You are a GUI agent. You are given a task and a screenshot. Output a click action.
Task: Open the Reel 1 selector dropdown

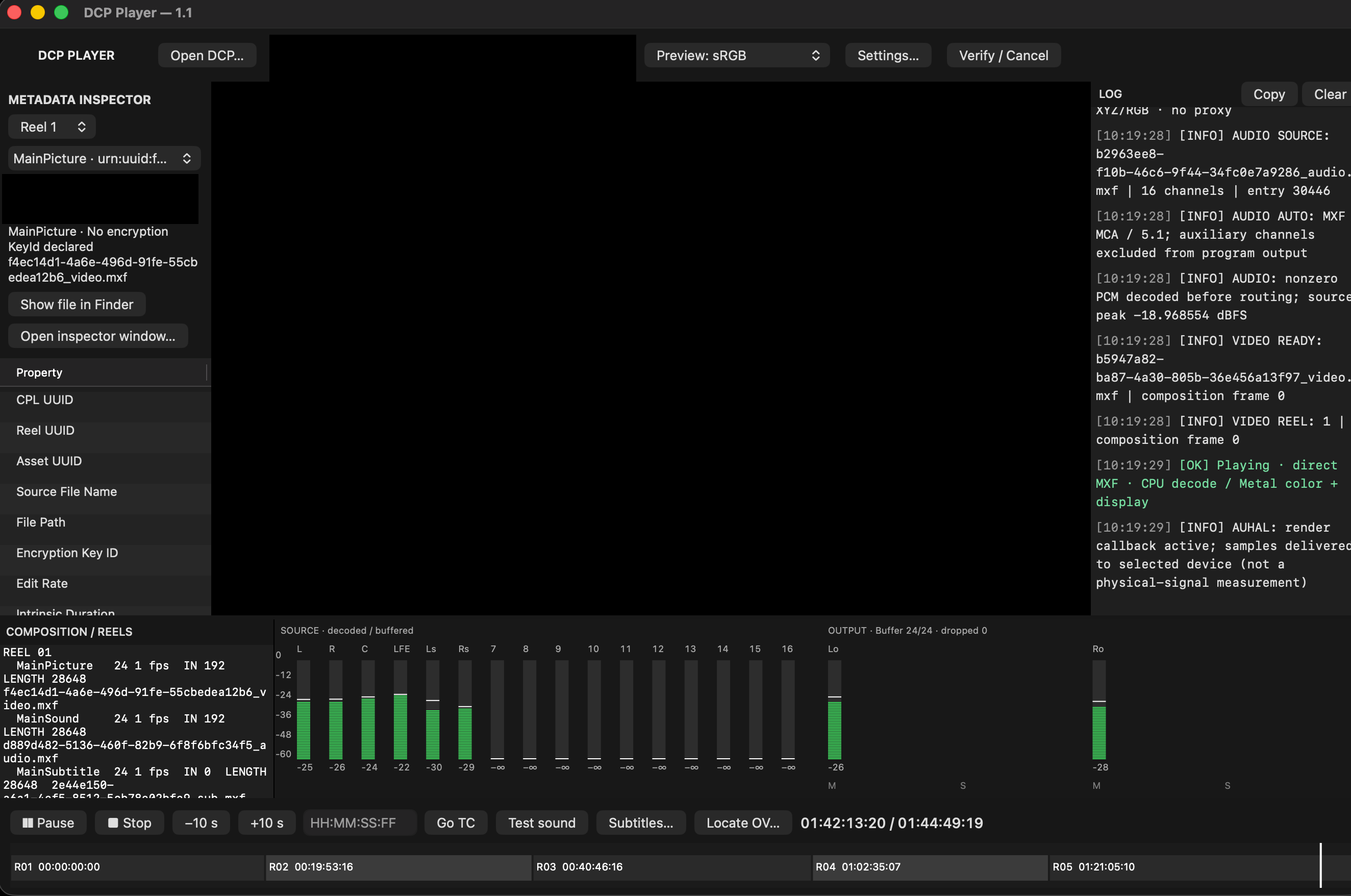pyautogui.click(x=52, y=127)
